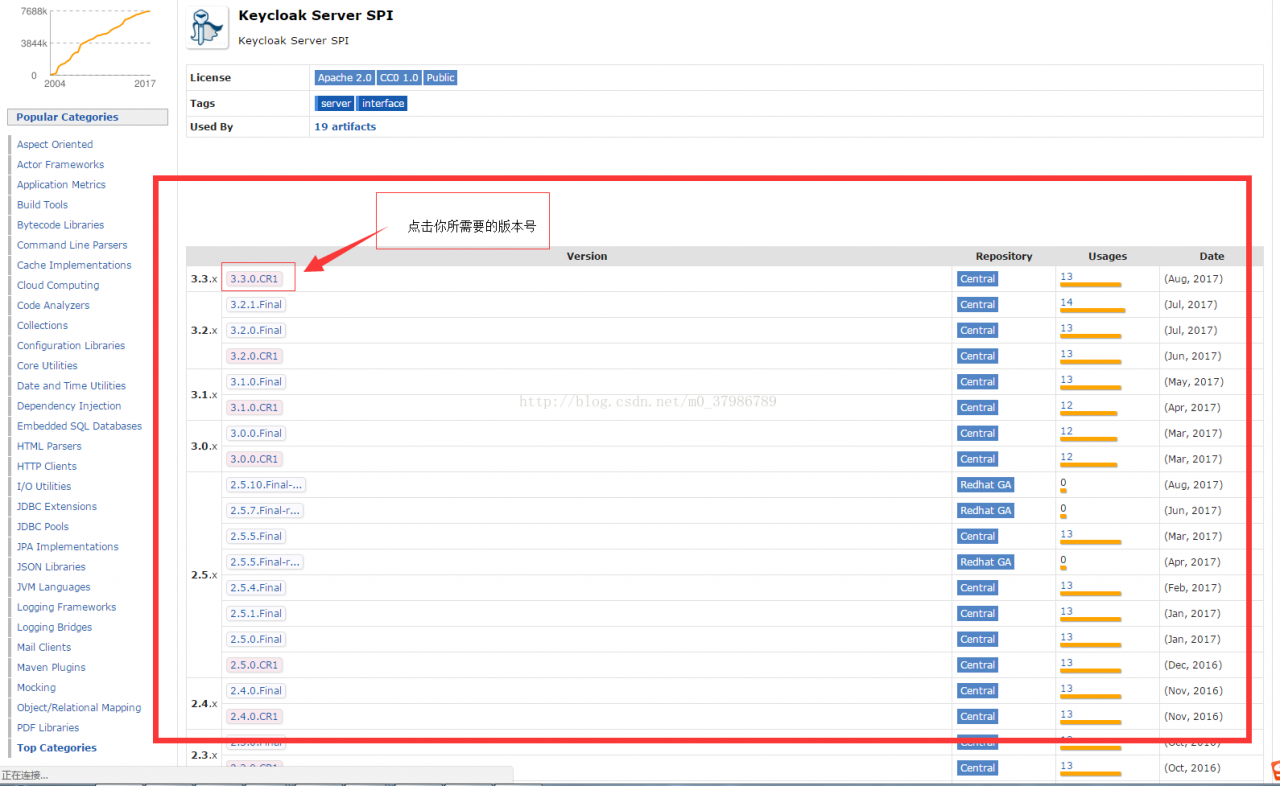Image resolution: width=1280 pixels, height=786 pixels.
Task: Open the HTML Parsers category
Action: coord(49,446)
